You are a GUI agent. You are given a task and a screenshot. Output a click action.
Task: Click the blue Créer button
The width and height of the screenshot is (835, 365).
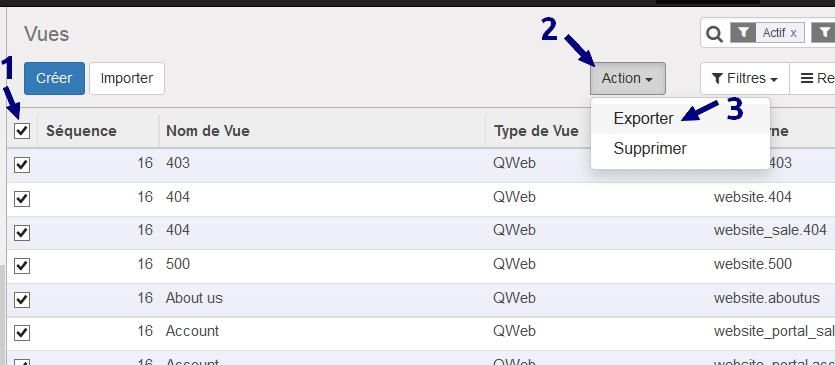pos(54,78)
